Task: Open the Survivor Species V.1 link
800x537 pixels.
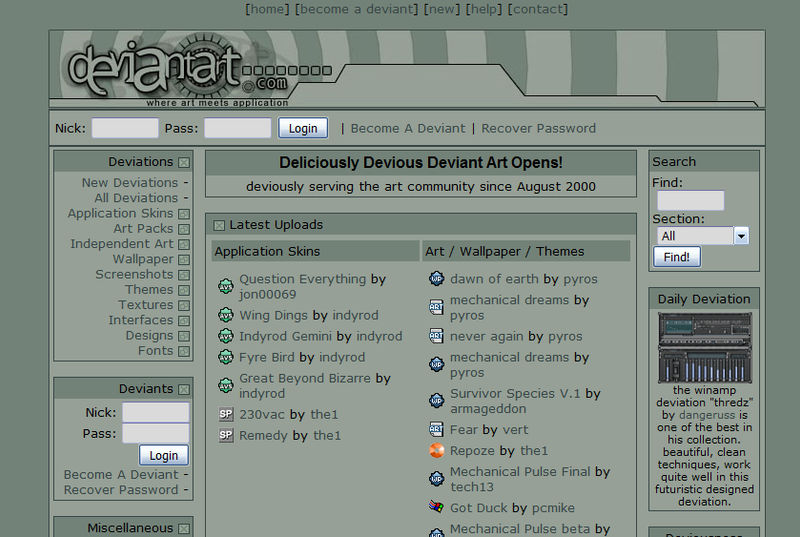Action: [x=515, y=393]
